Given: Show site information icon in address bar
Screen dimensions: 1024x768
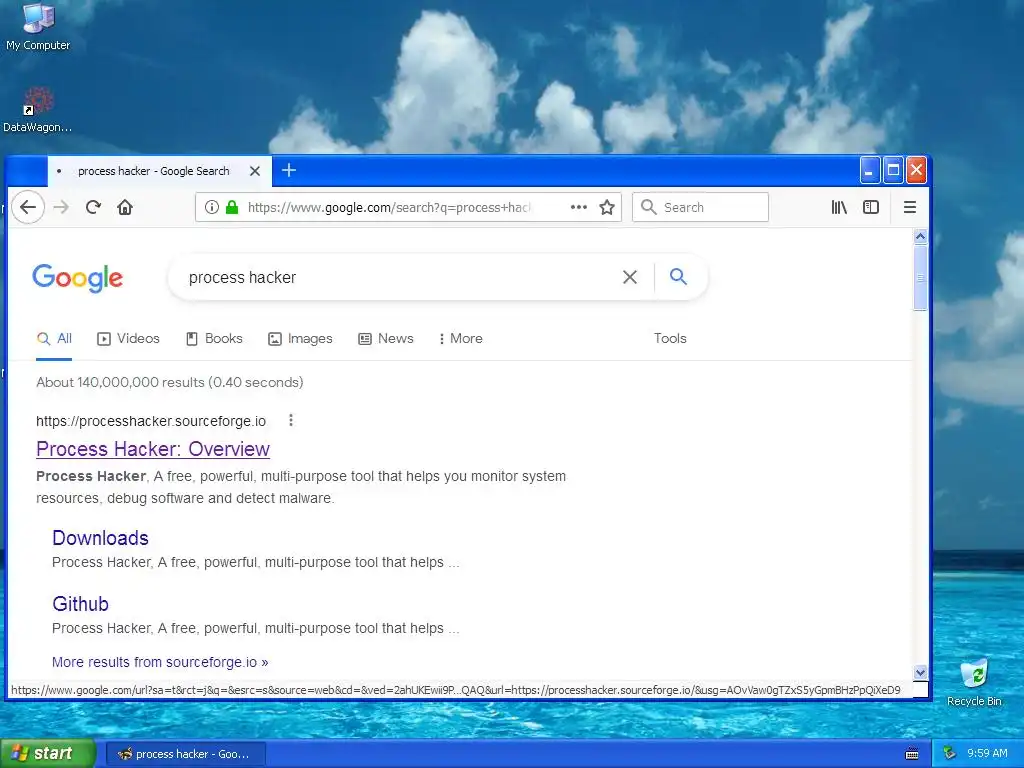Looking at the screenshot, I should click(212, 208).
